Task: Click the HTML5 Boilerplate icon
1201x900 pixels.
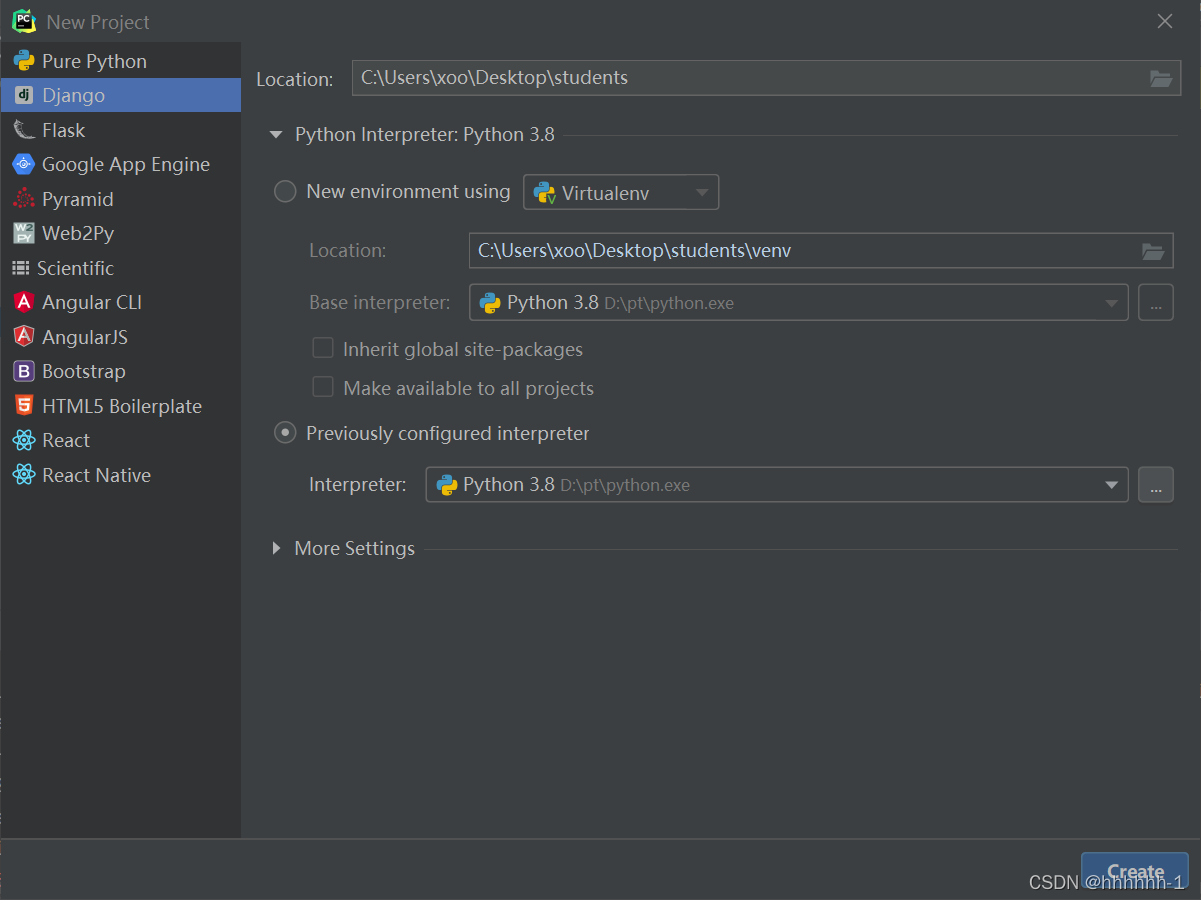Action: (24, 406)
